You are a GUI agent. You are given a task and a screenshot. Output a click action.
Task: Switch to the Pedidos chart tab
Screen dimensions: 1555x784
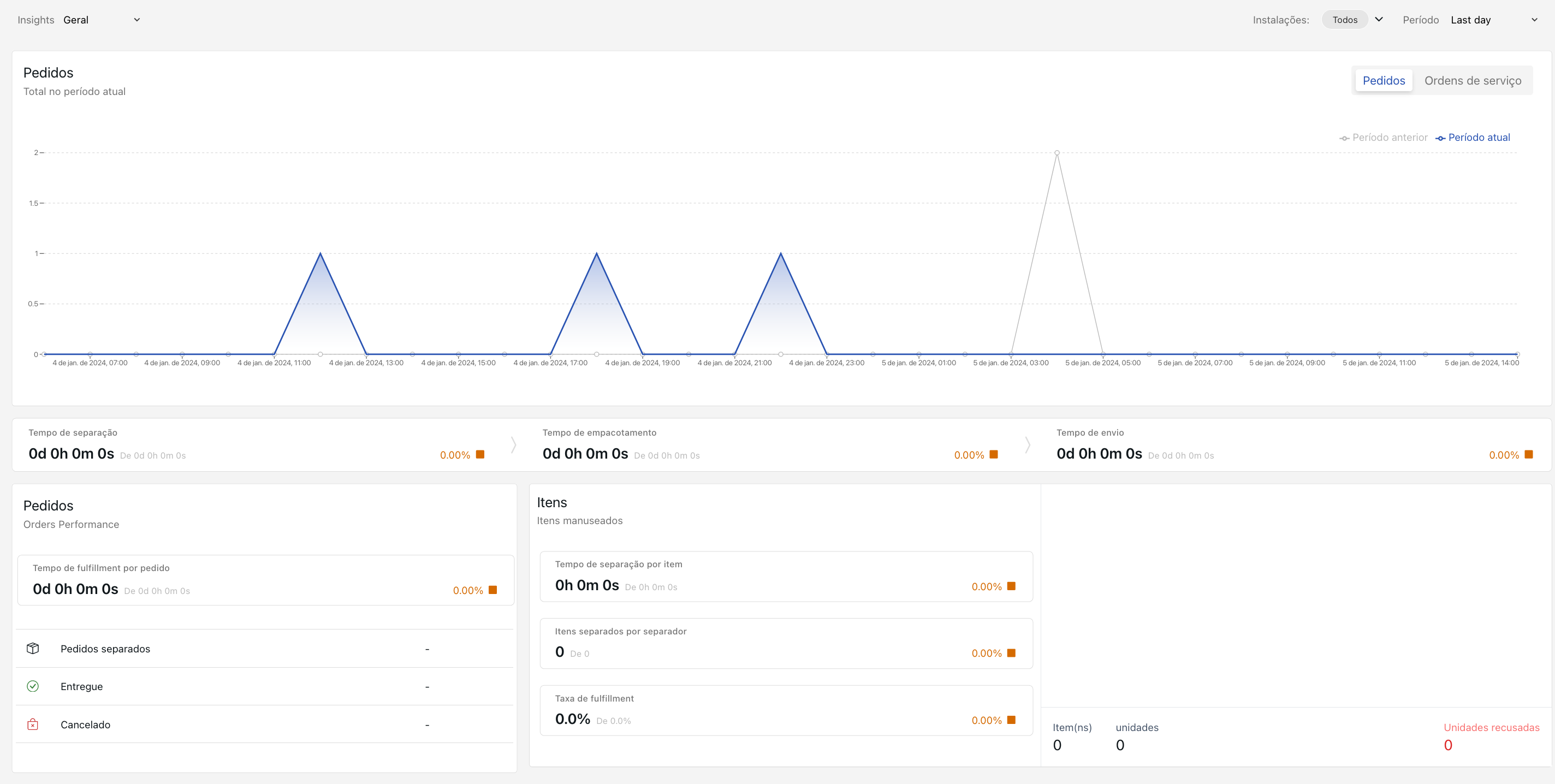click(1384, 81)
